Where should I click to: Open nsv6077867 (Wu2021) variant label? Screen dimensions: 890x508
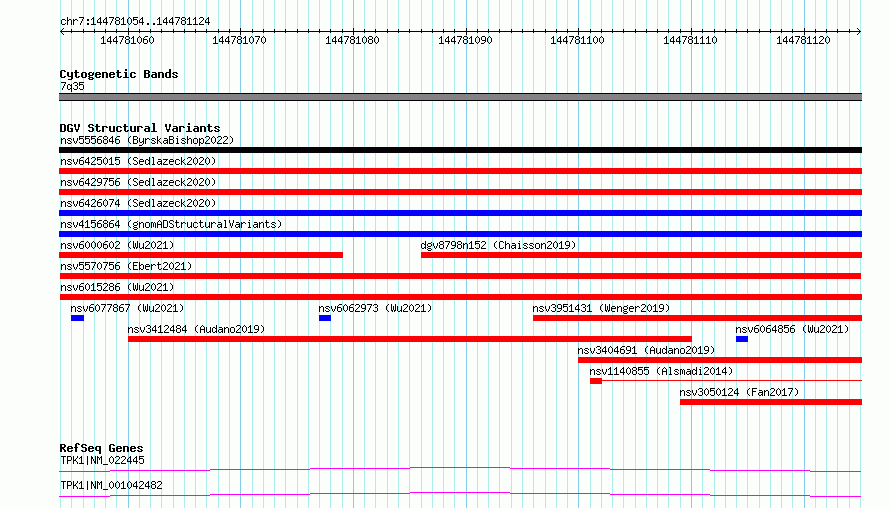(127, 308)
